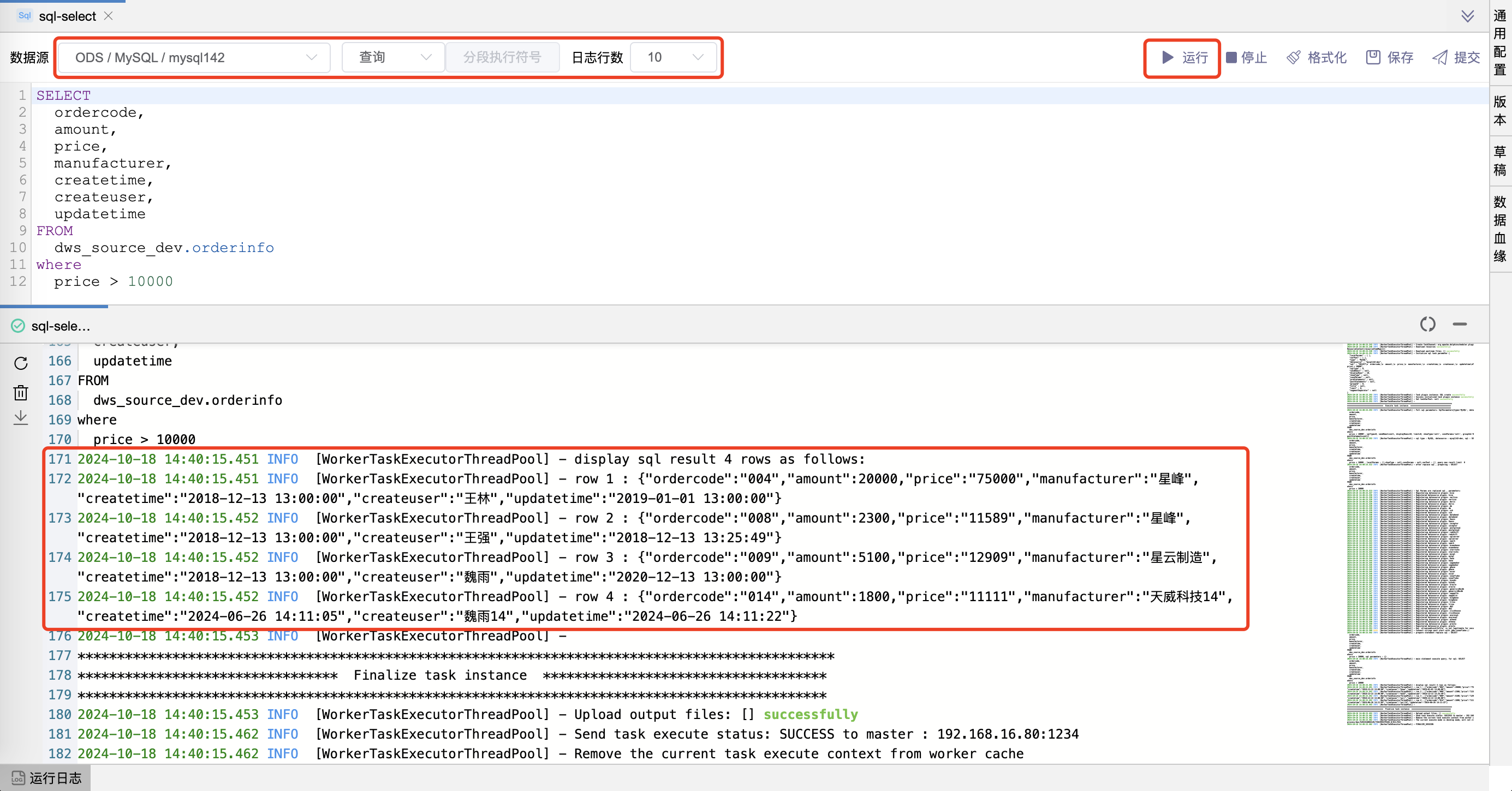Collapse the log panel with the minus icon
Screen dimensions: 1512x791
coord(1460,325)
